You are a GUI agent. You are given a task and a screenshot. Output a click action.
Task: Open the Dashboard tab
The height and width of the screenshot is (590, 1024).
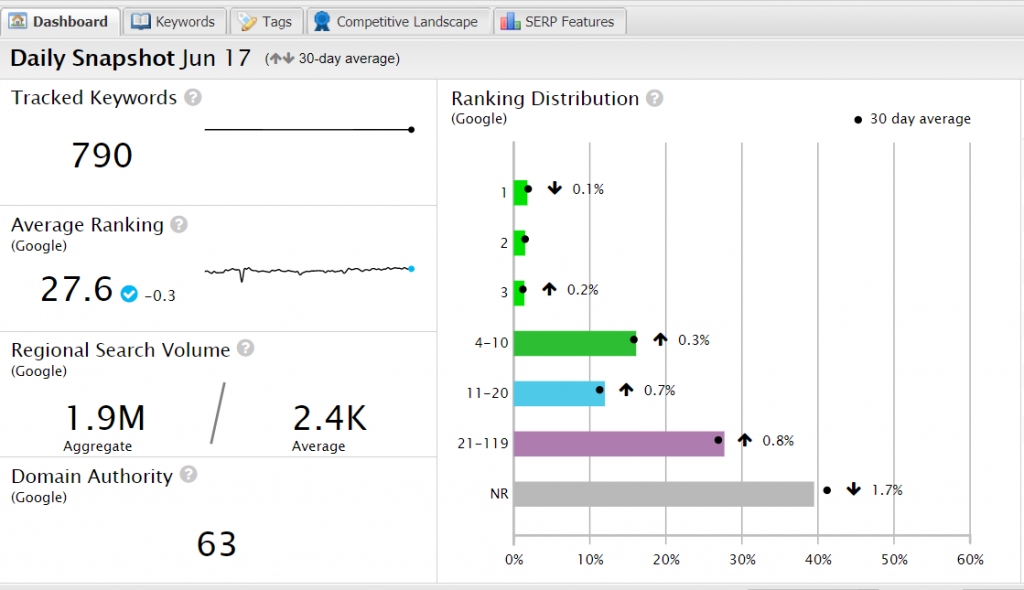coord(60,22)
